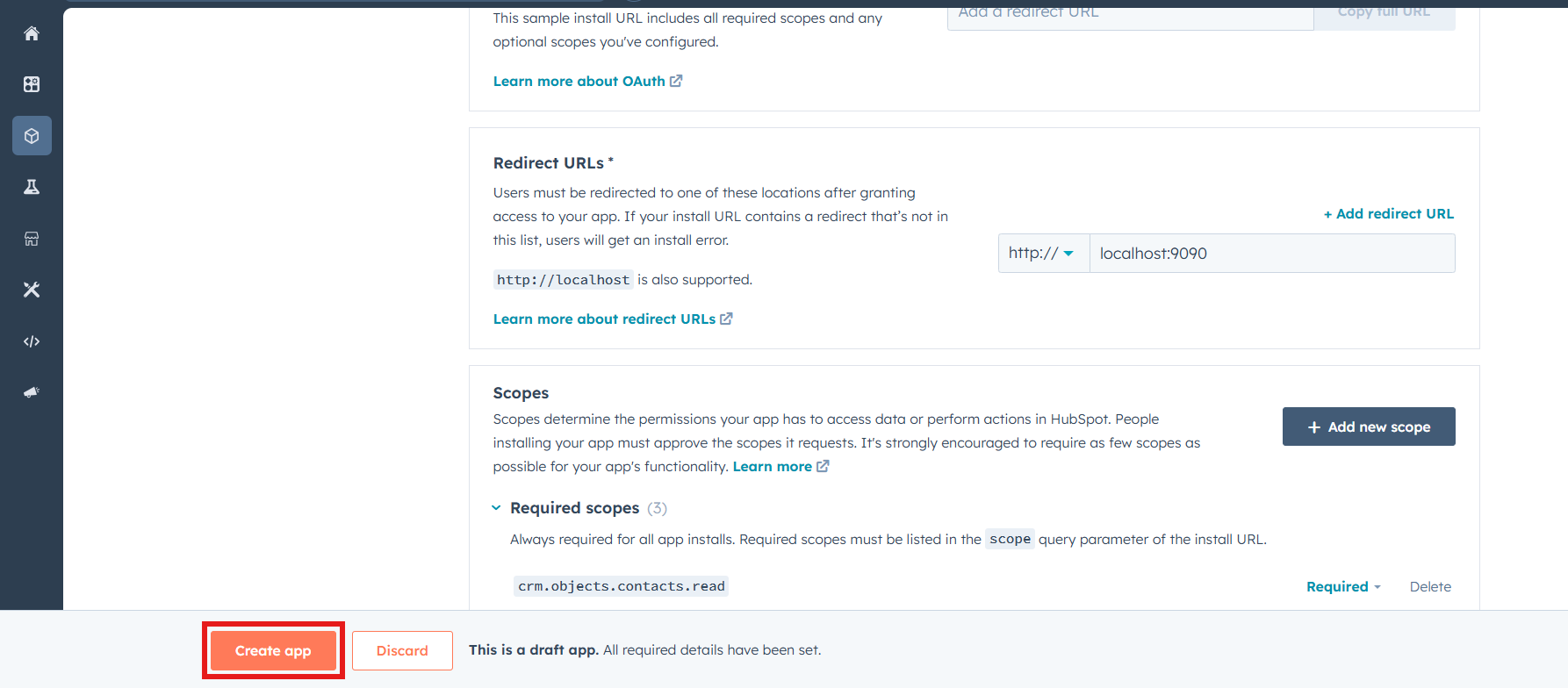The image size is (1568, 688).
Task: Click external link icon beside Learn more about OAuth
Action: 676,81
